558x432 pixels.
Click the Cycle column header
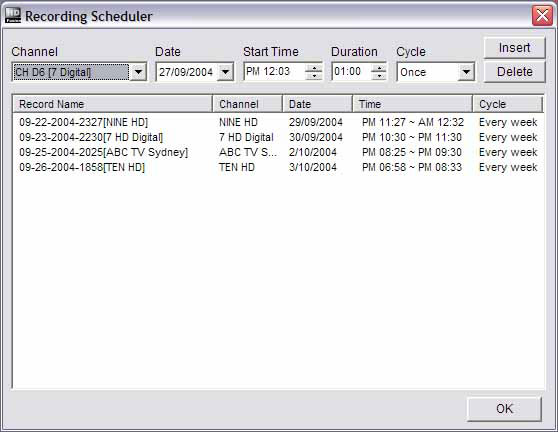pos(508,104)
